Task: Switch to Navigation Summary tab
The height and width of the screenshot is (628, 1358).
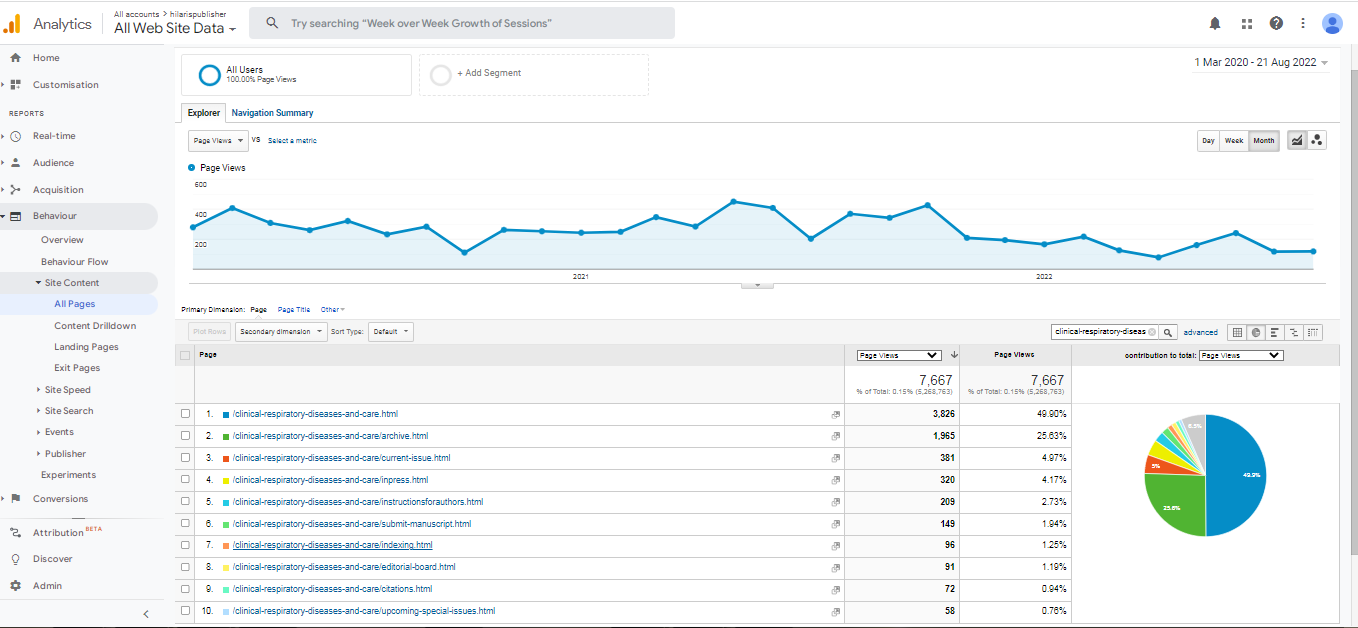Action: (272, 113)
